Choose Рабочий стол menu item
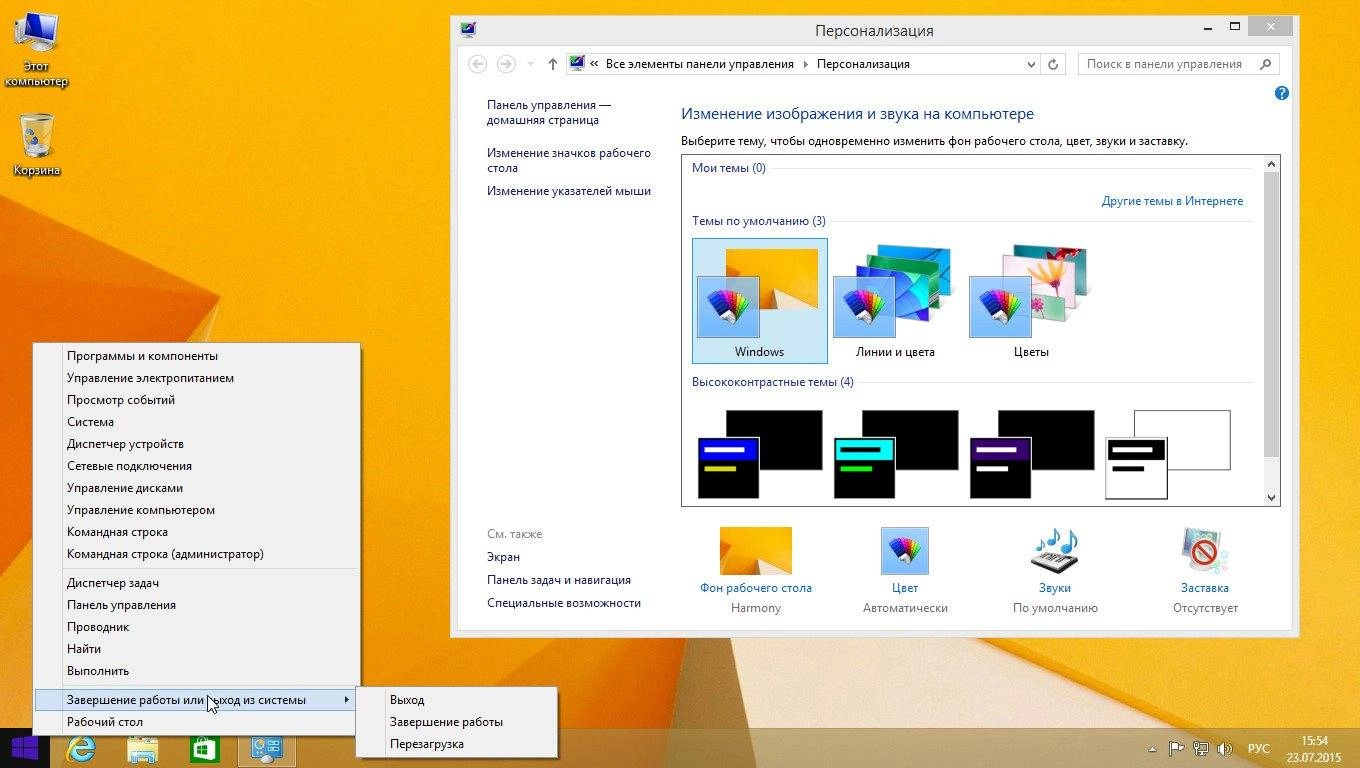 pyautogui.click(x=197, y=722)
